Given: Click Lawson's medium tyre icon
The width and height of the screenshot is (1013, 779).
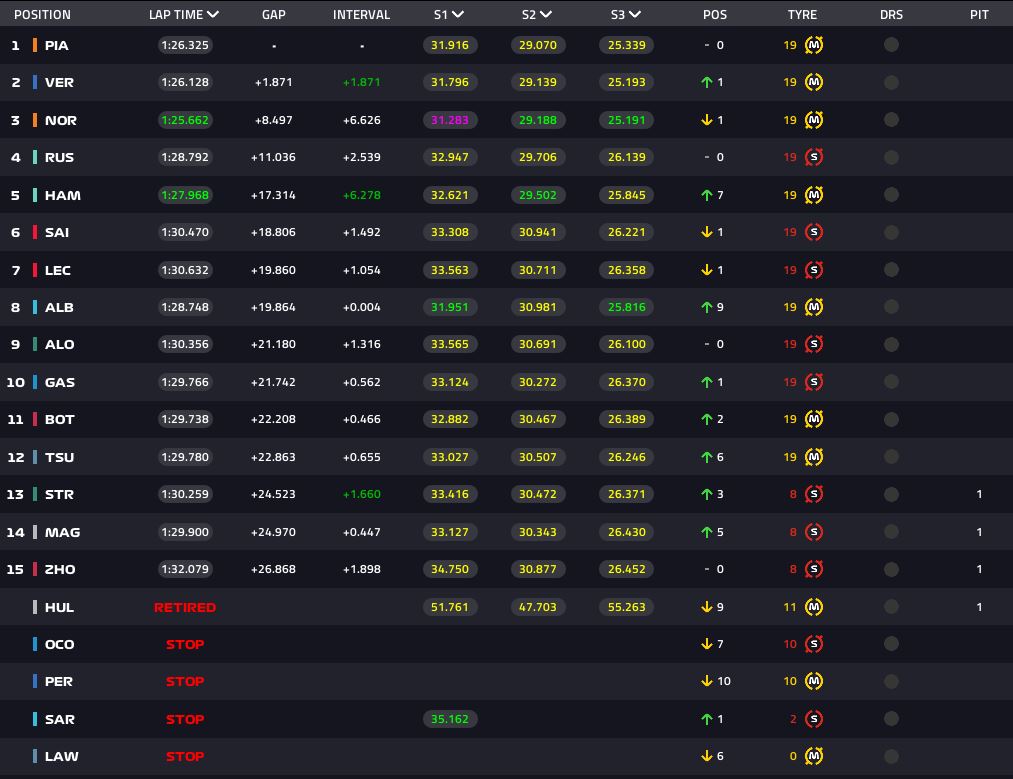Looking at the screenshot, I should click(814, 756).
